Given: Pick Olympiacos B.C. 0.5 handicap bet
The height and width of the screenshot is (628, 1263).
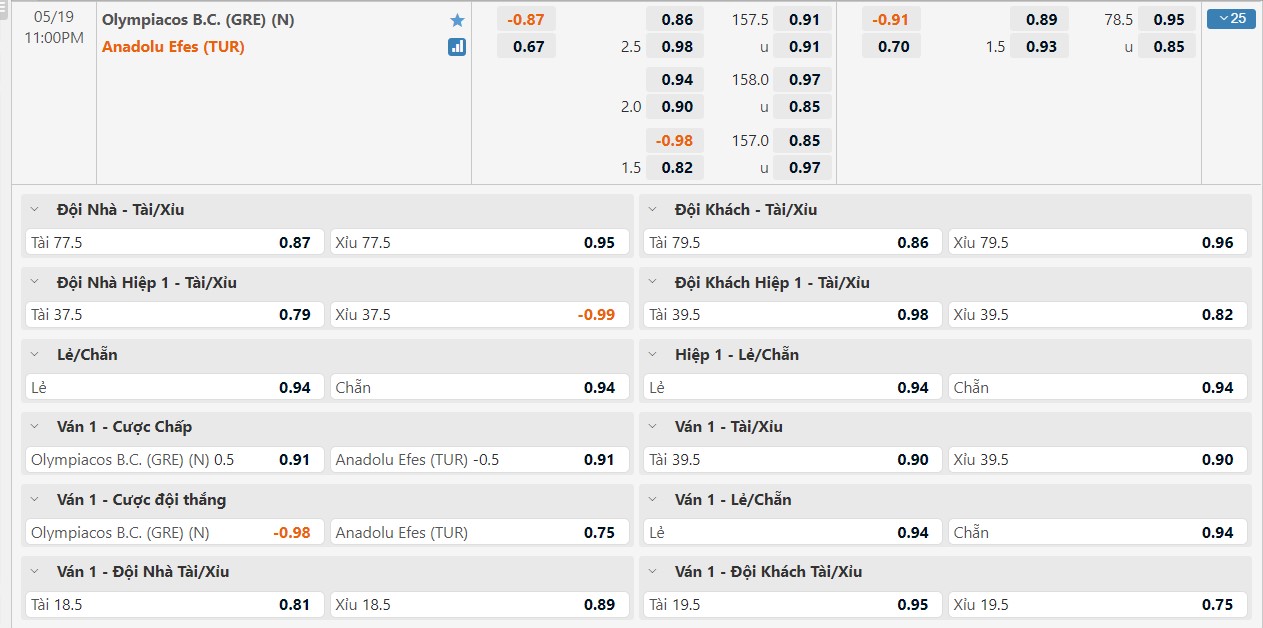Looking at the screenshot, I should 175,460.
